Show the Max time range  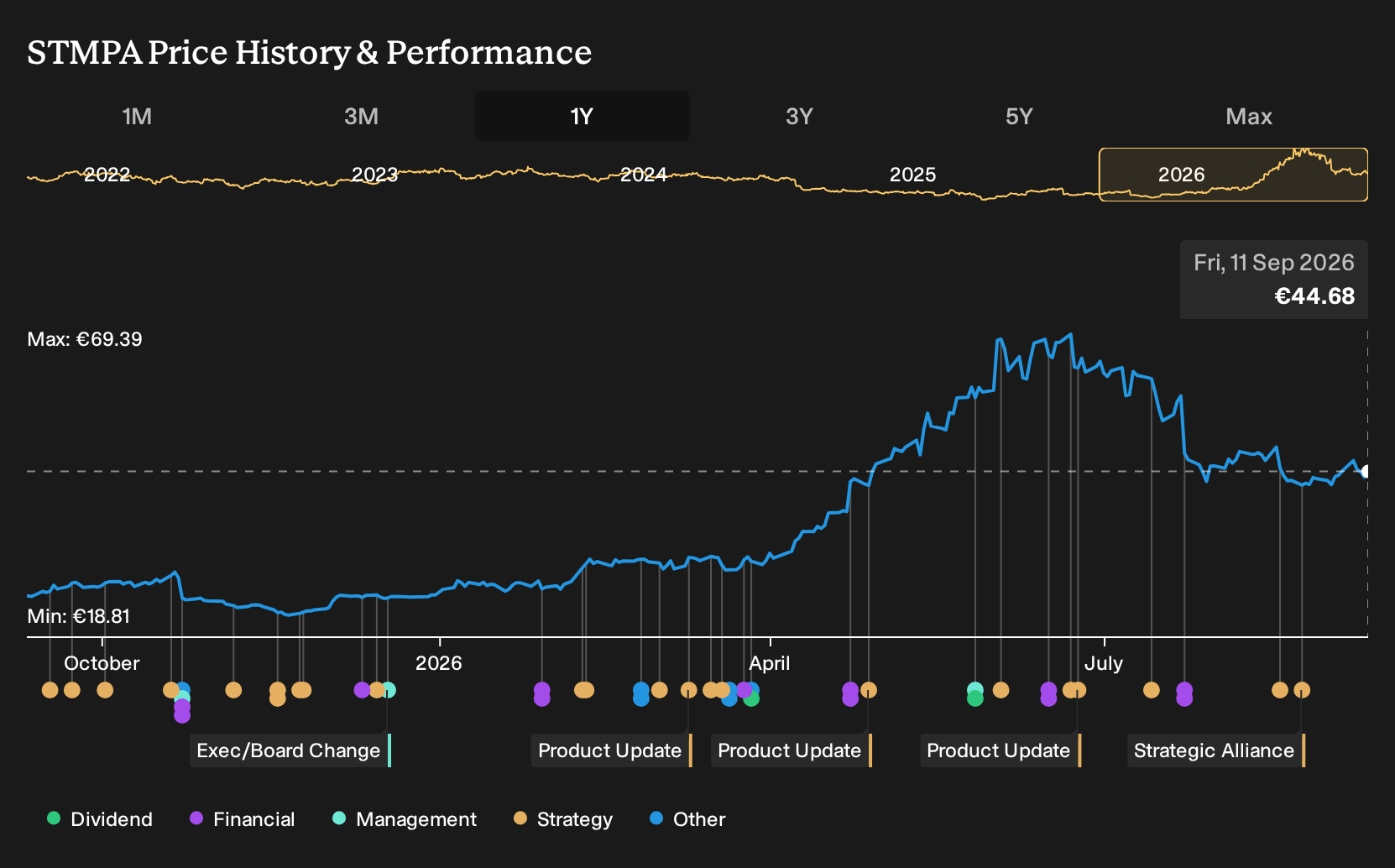click(x=1249, y=116)
